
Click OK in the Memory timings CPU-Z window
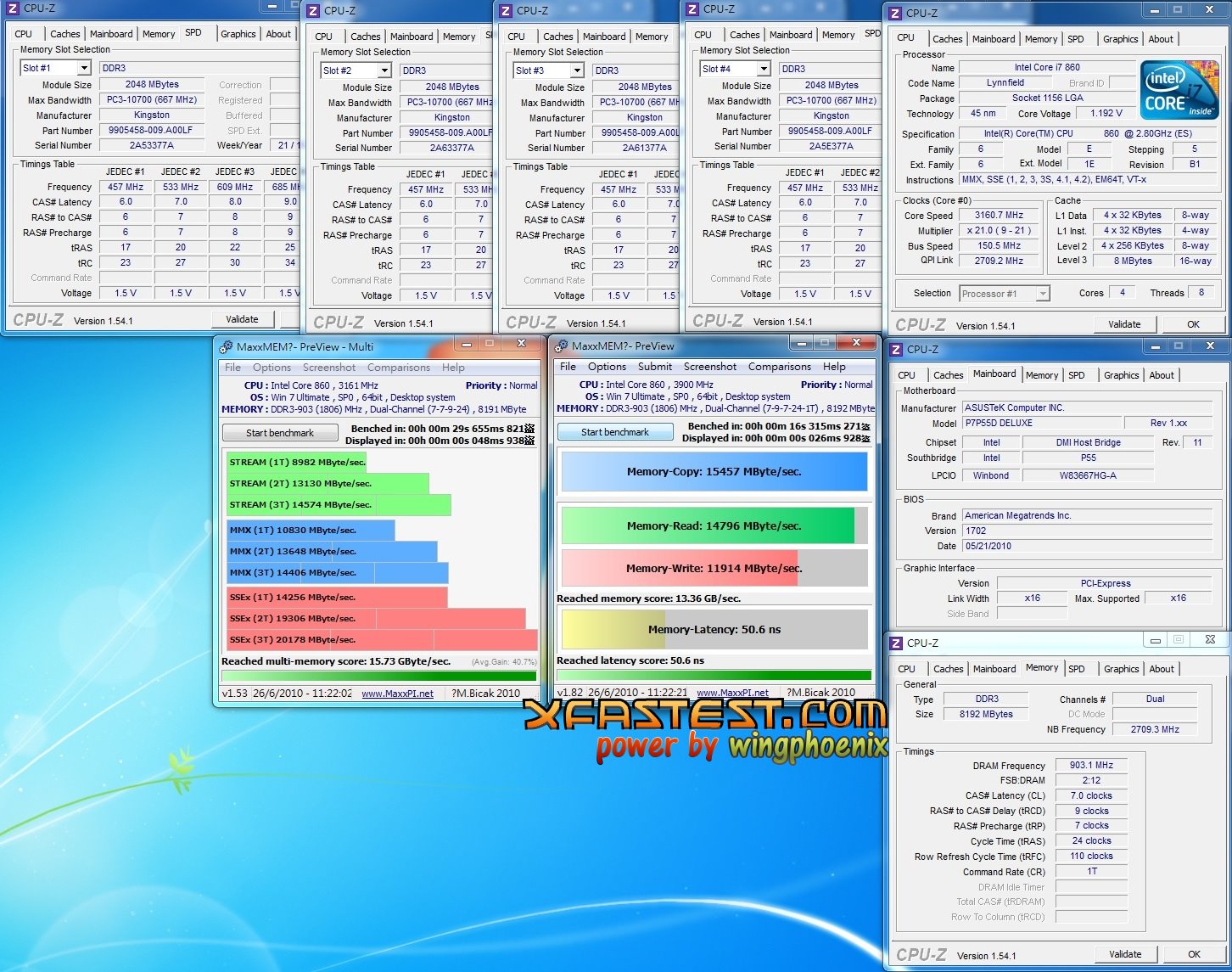[1194, 954]
